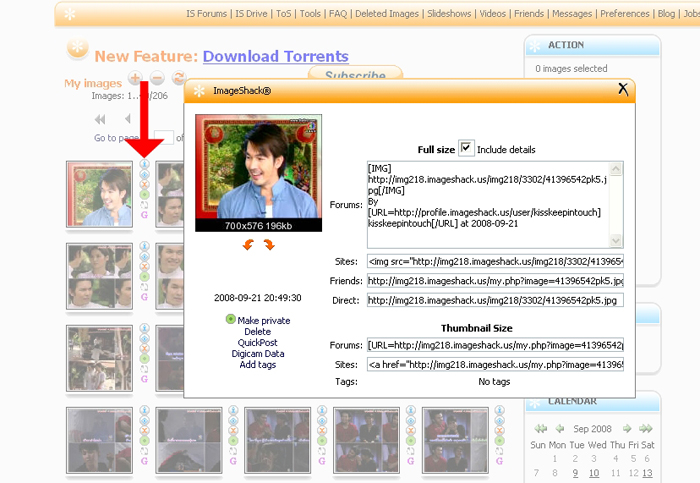Viewport: 700px width, 483px height.
Task: Click the green circle next to Make private
Action: [230, 319]
